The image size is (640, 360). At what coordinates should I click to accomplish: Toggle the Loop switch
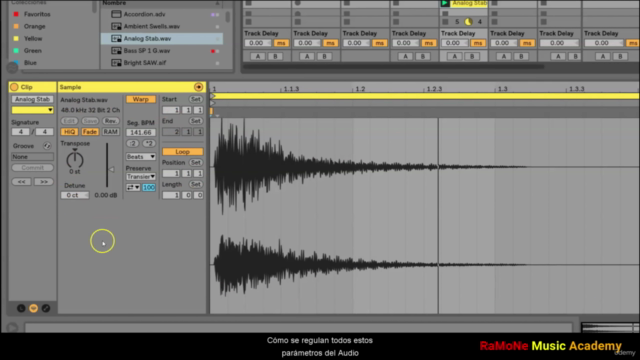coord(182,151)
